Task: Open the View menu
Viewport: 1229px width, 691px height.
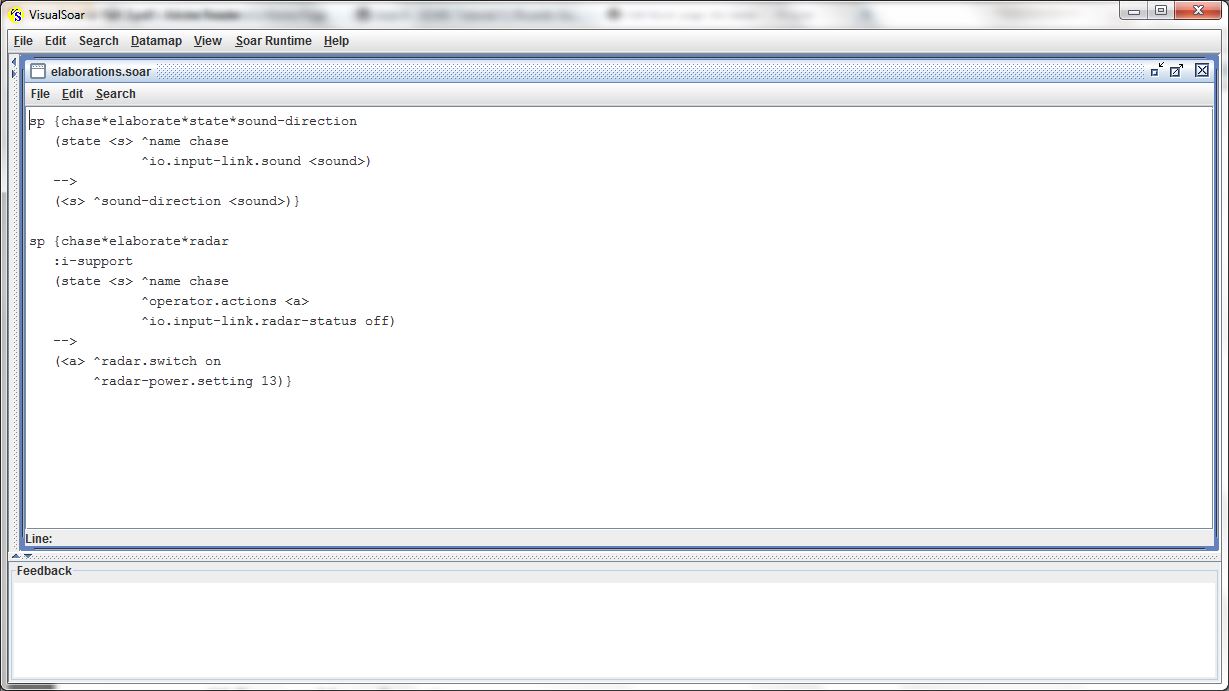Action: click(207, 41)
